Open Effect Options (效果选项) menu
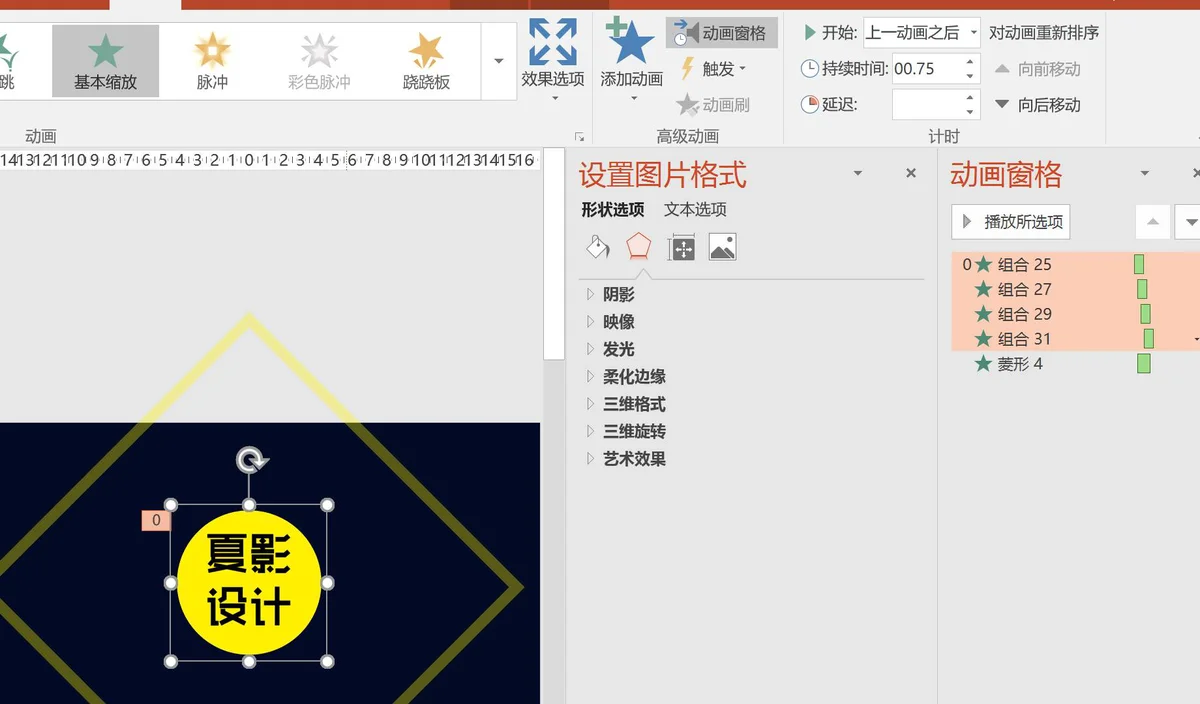 pyautogui.click(x=553, y=59)
